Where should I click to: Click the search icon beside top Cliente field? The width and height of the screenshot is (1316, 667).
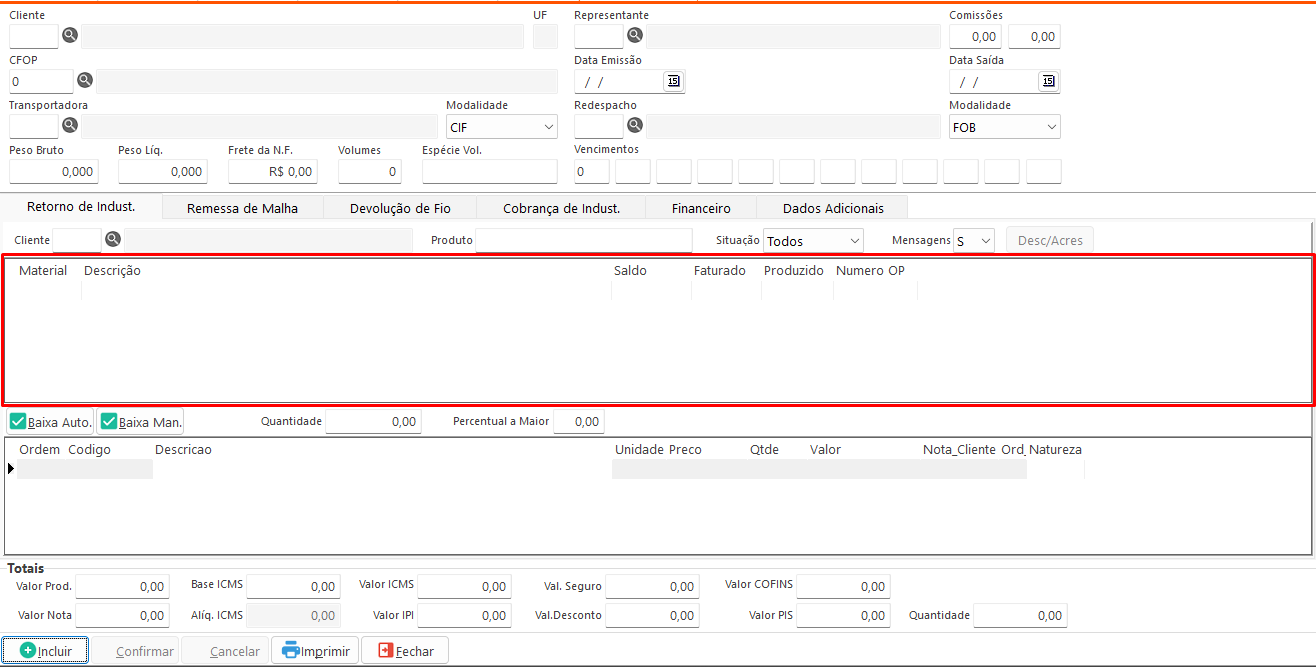(x=70, y=36)
